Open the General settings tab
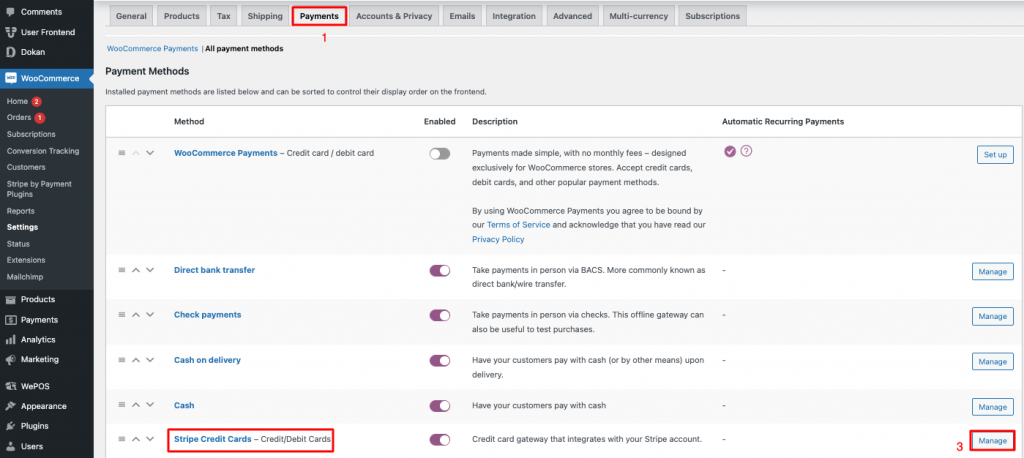The image size is (1024, 458). tap(131, 16)
